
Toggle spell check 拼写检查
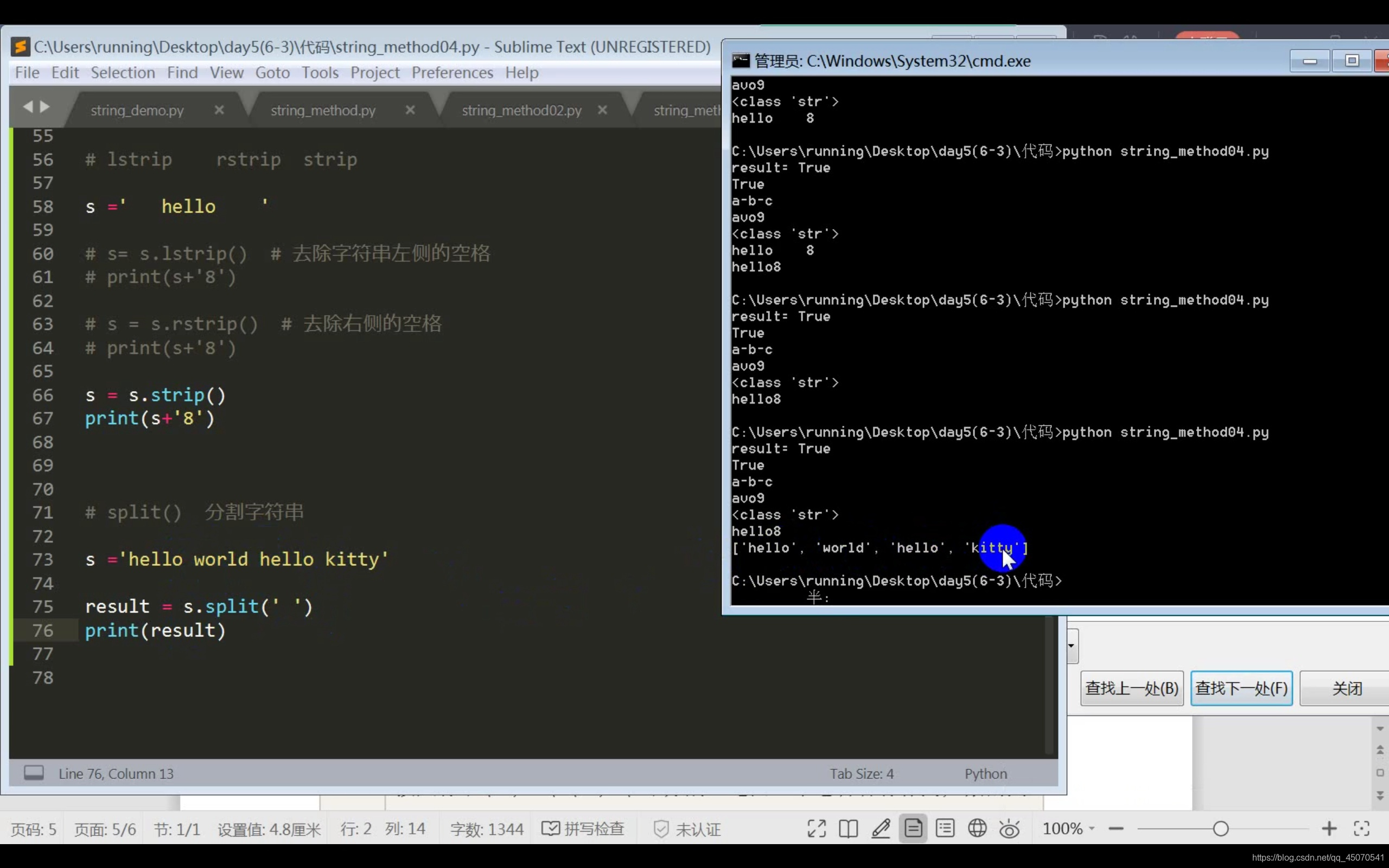[583, 828]
